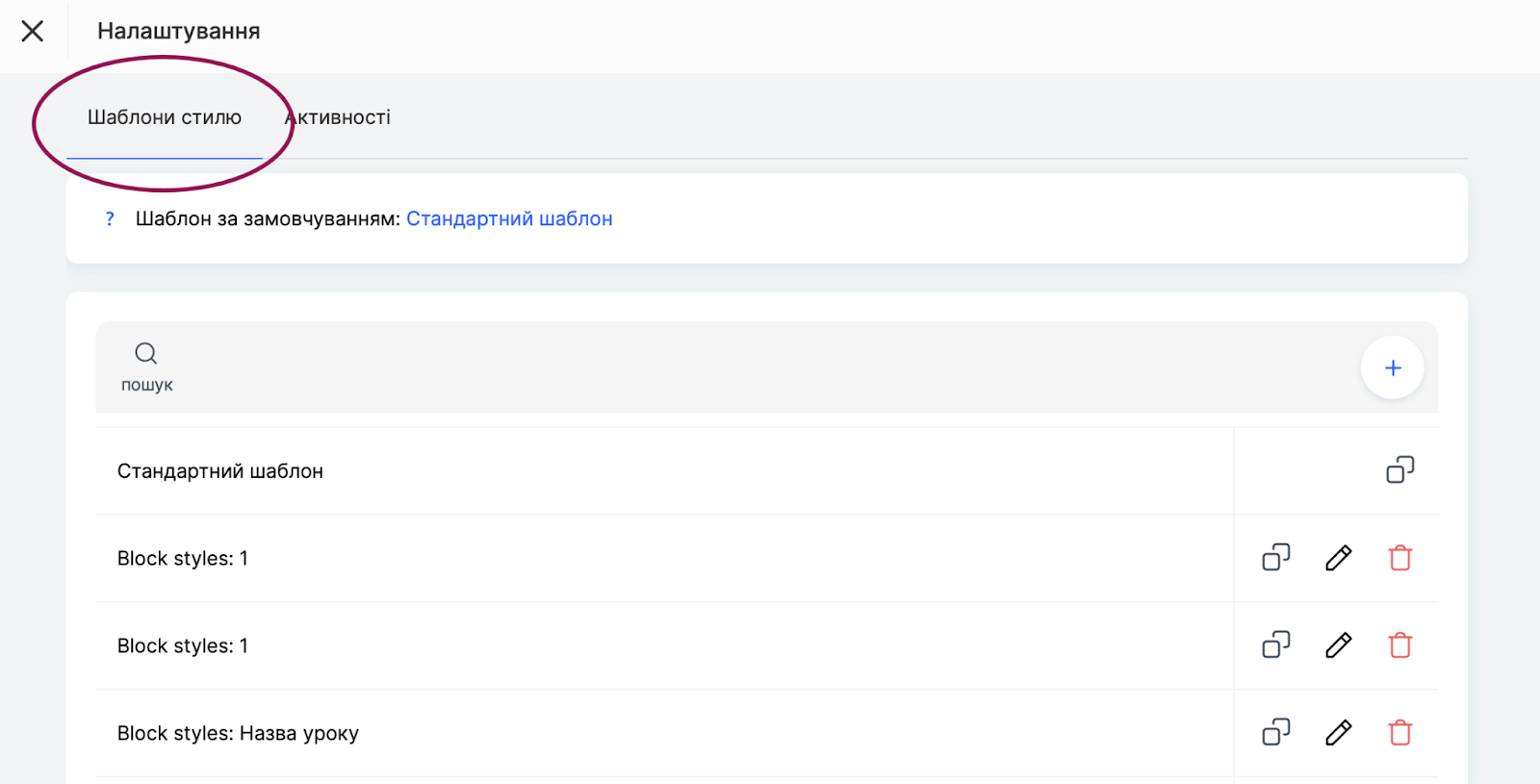Screen dimensions: 1540x784
Task: Add a new style template with plus button
Action: pos(1392,367)
